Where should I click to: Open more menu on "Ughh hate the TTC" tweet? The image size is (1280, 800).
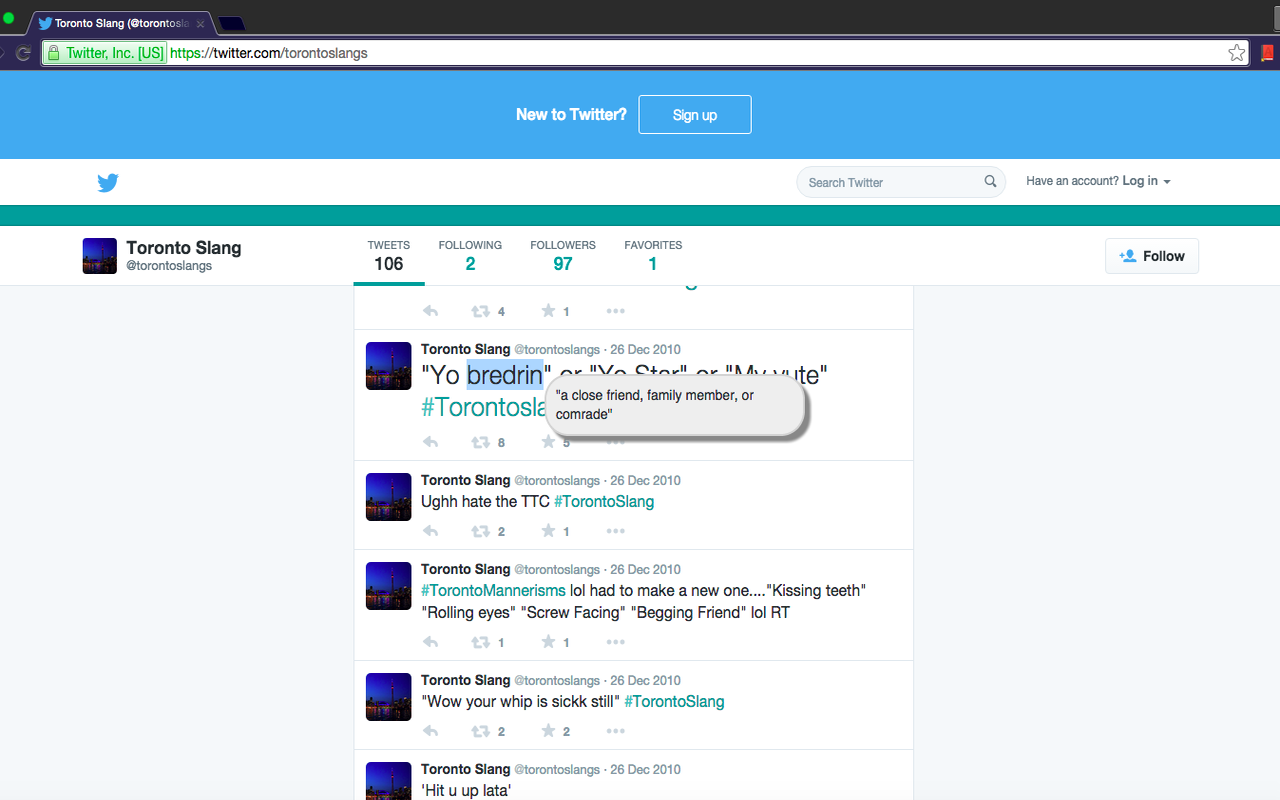(x=615, y=531)
